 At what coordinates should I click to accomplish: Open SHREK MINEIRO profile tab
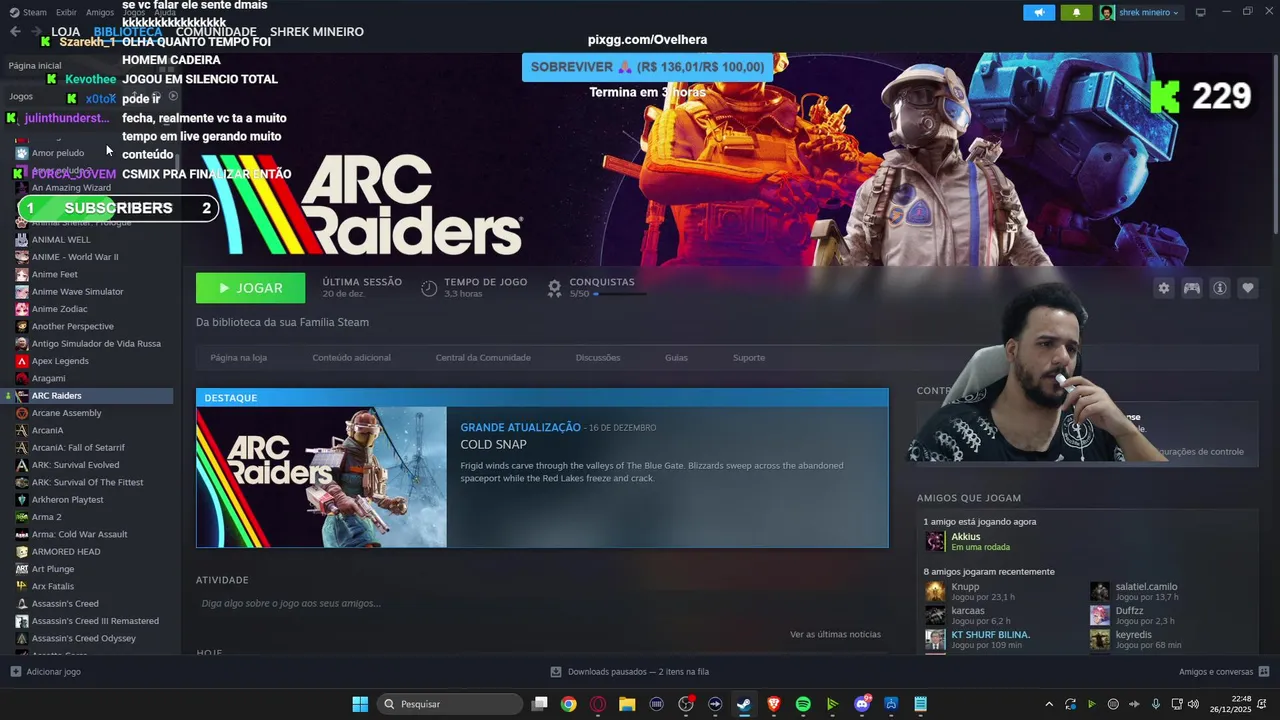click(x=317, y=32)
